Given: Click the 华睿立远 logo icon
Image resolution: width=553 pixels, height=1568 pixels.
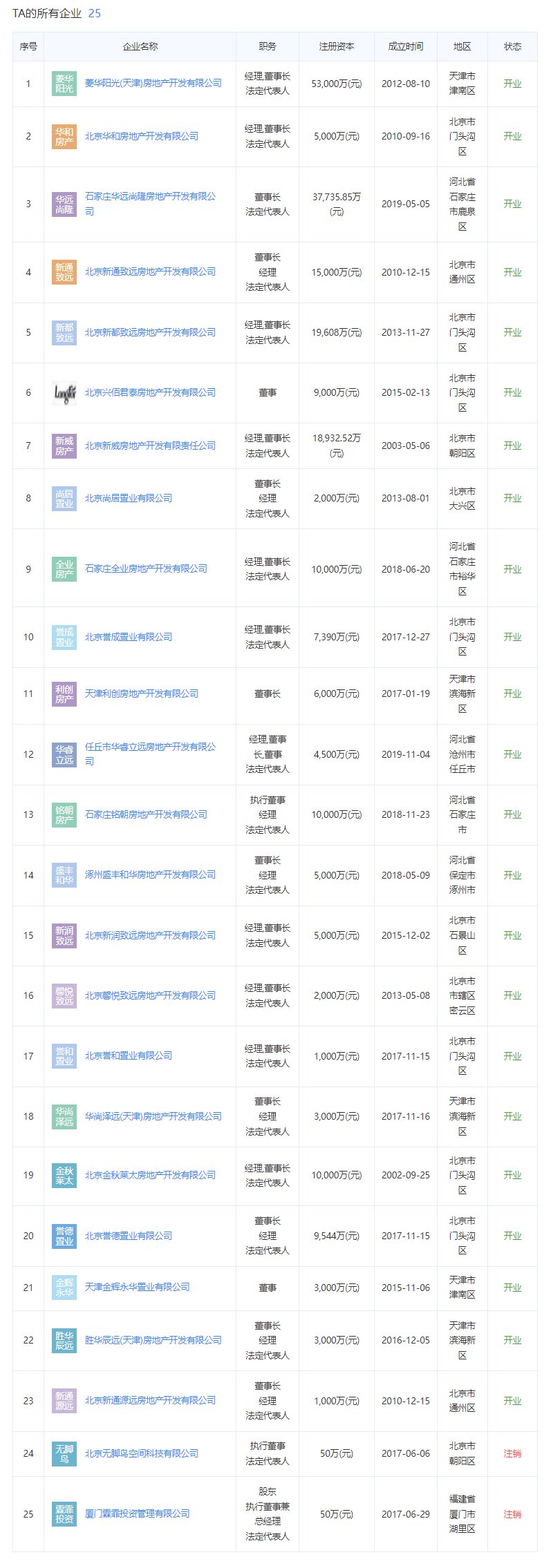Looking at the screenshot, I should [64, 754].
